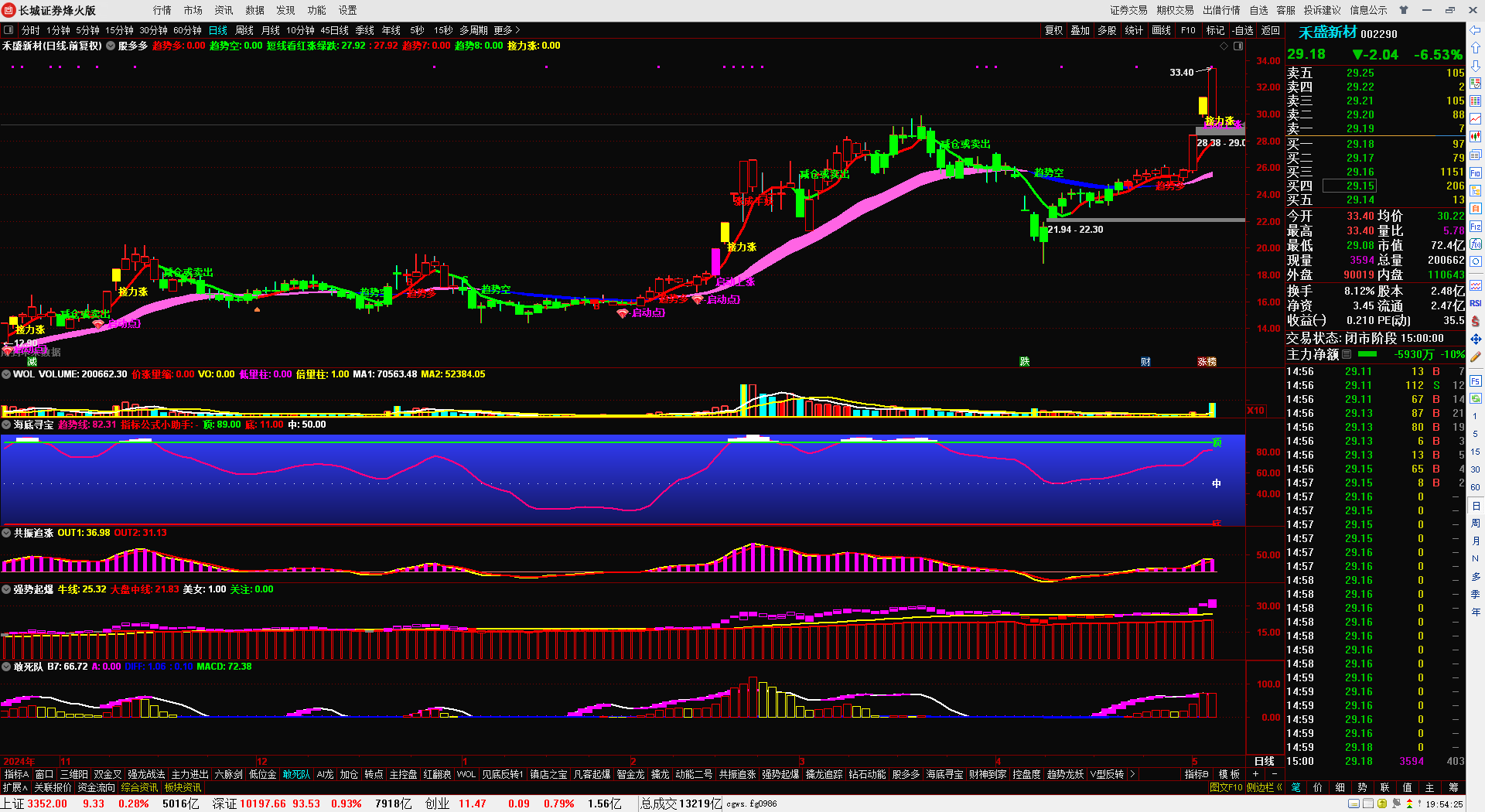Viewport: 1485px width, 812px height.
Task: Open the 功能 menu
Action: tap(317, 10)
